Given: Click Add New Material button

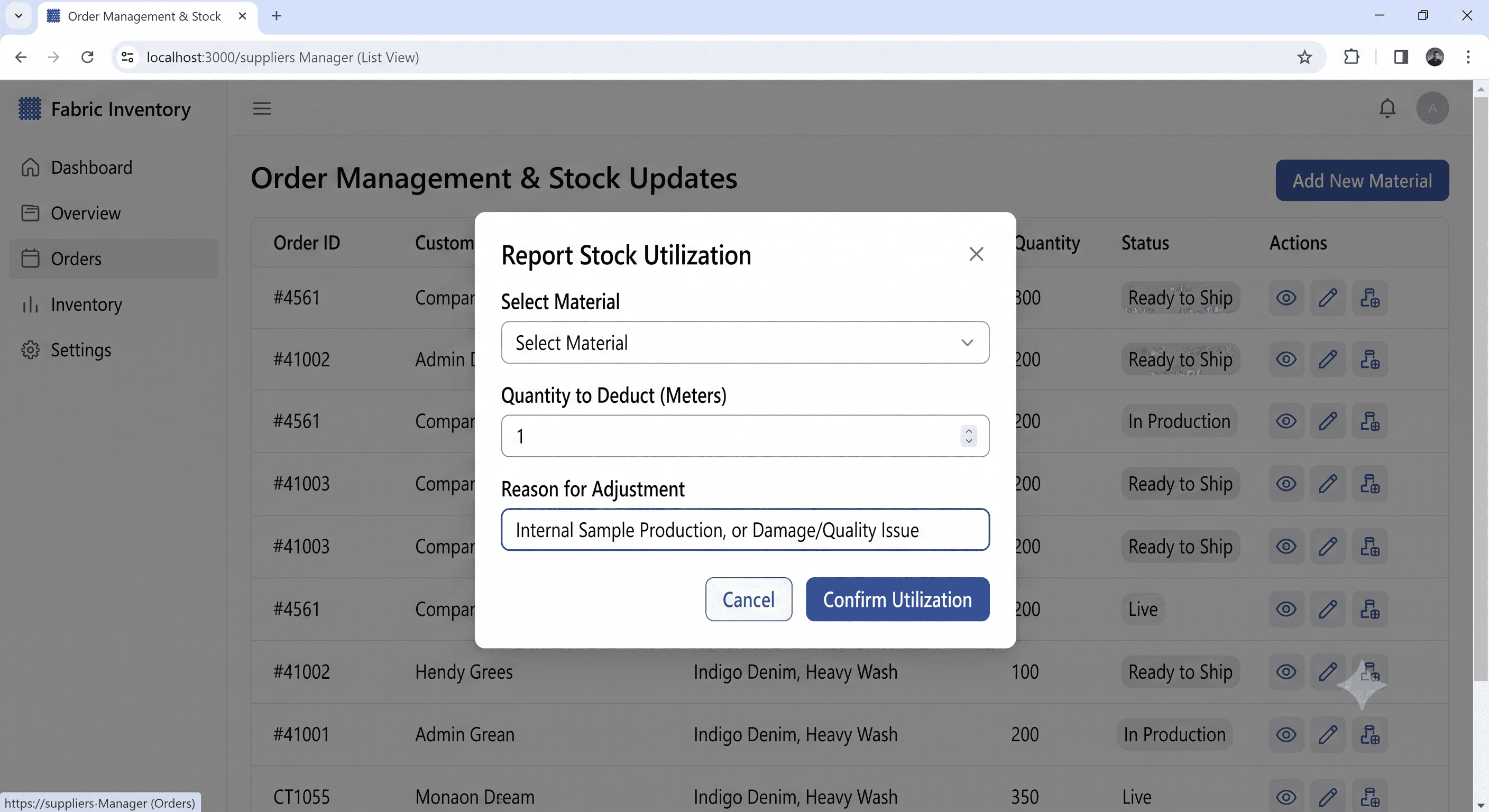Looking at the screenshot, I should [x=1362, y=180].
